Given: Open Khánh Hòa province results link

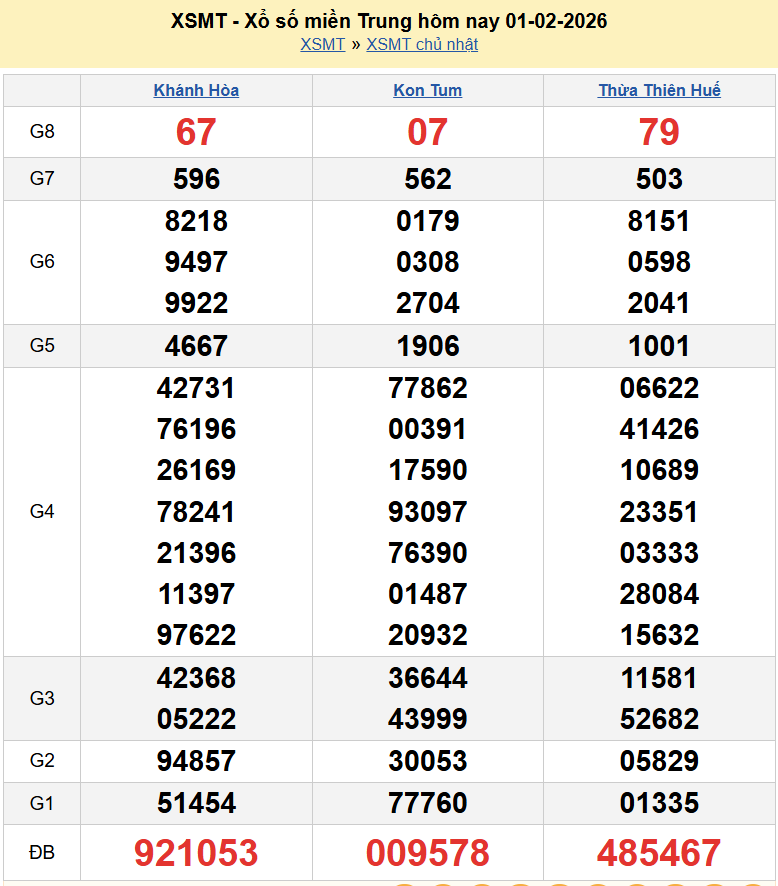Looking at the screenshot, I should coord(196,90).
